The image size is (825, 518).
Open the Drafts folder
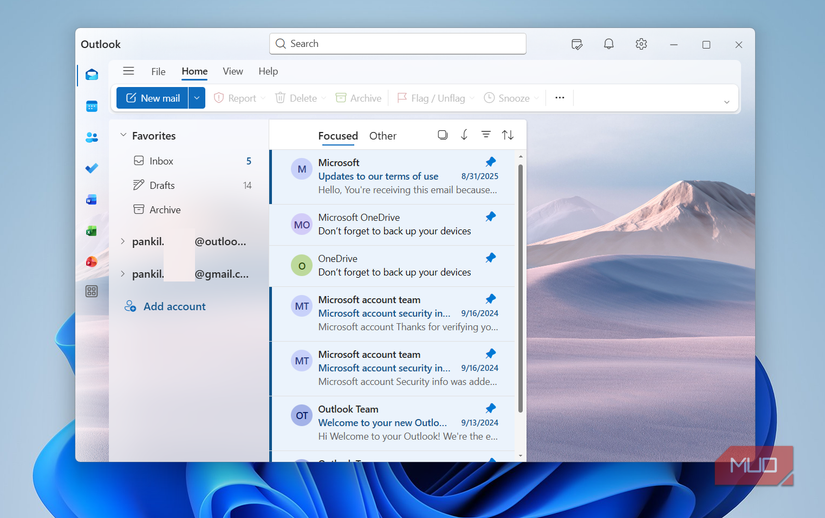click(192, 185)
